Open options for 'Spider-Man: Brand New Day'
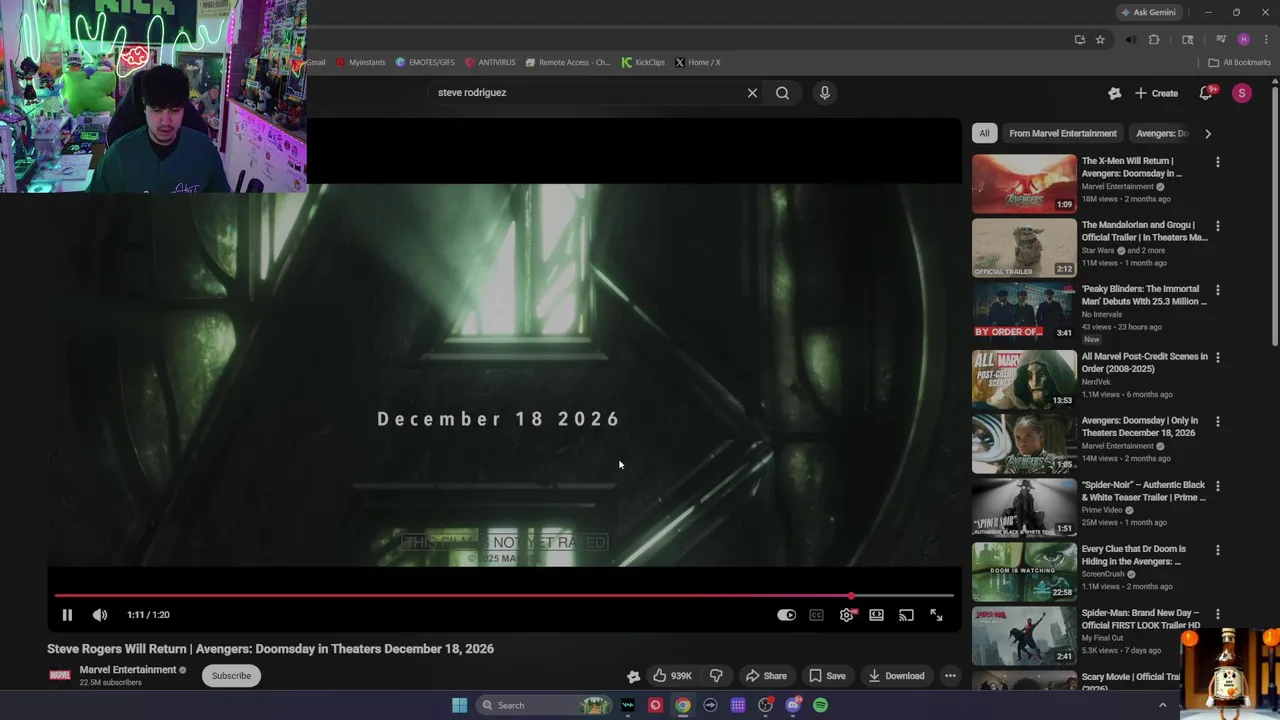The image size is (1280, 720). pos(1217,614)
